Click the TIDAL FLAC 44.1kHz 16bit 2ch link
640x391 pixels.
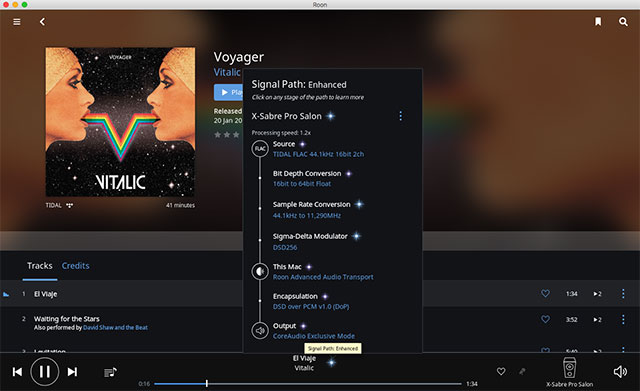click(x=318, y=154)
